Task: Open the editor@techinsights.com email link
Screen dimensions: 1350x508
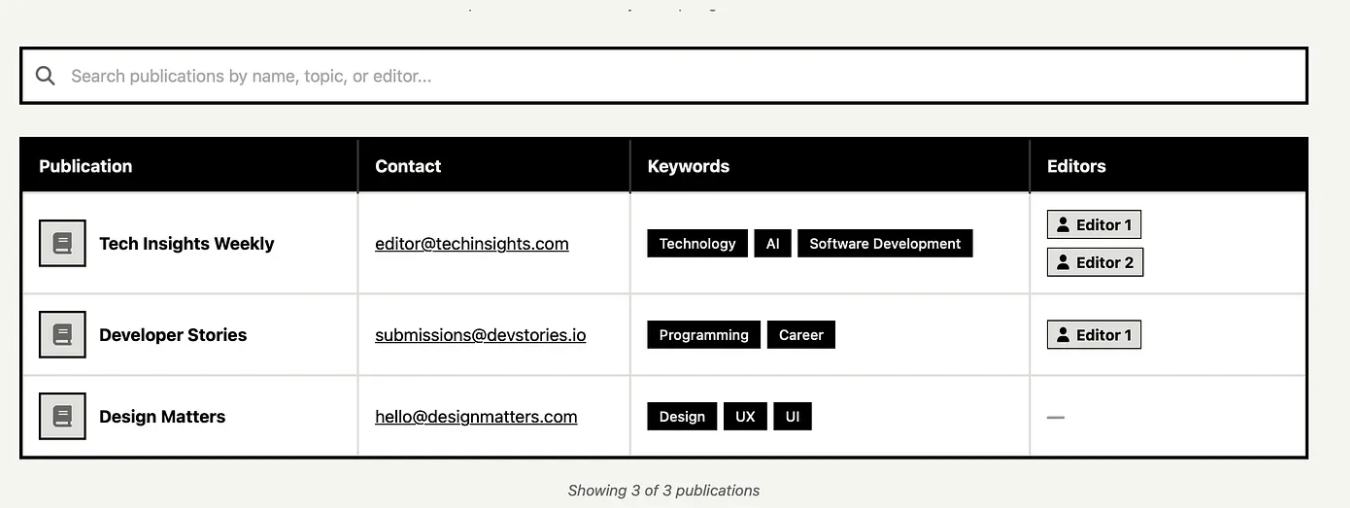Action: click(x=472, y=244)
